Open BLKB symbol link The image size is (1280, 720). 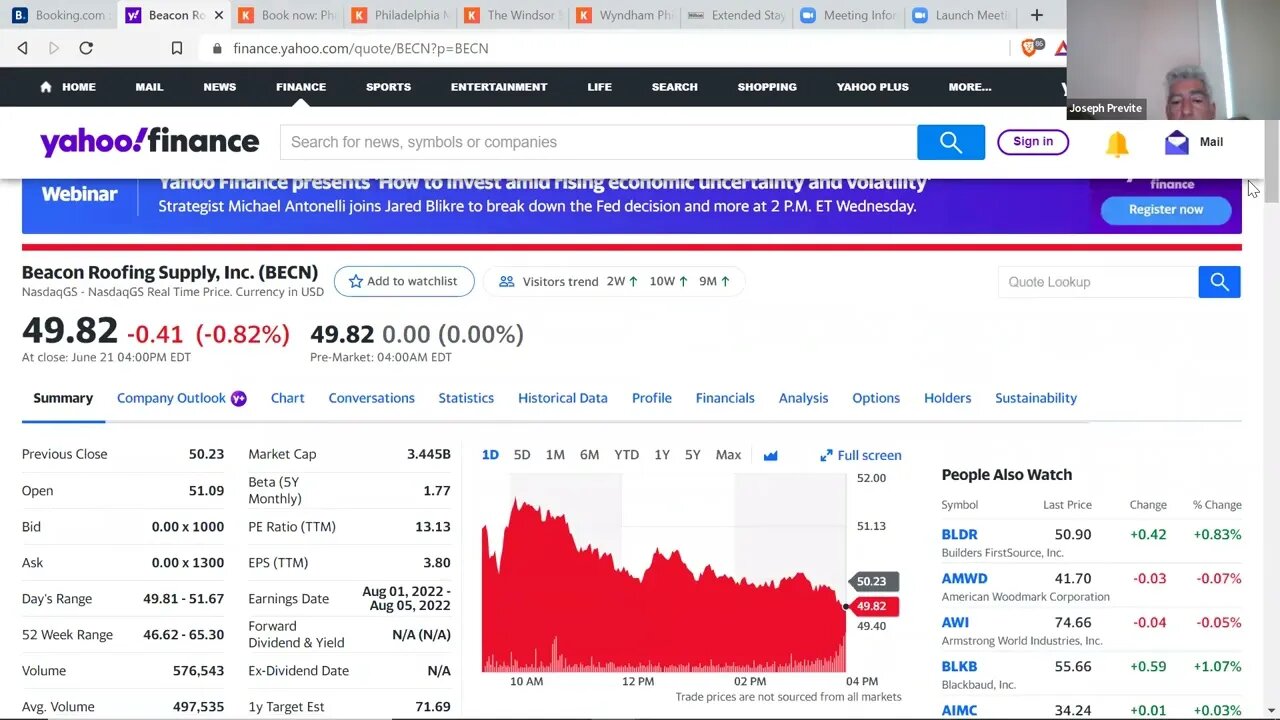(959, 667)
